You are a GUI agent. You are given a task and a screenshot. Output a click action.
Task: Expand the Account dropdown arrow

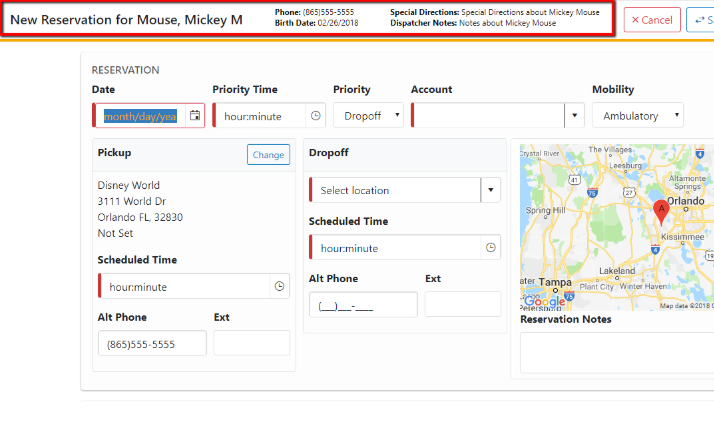click(x=574, y=115)
